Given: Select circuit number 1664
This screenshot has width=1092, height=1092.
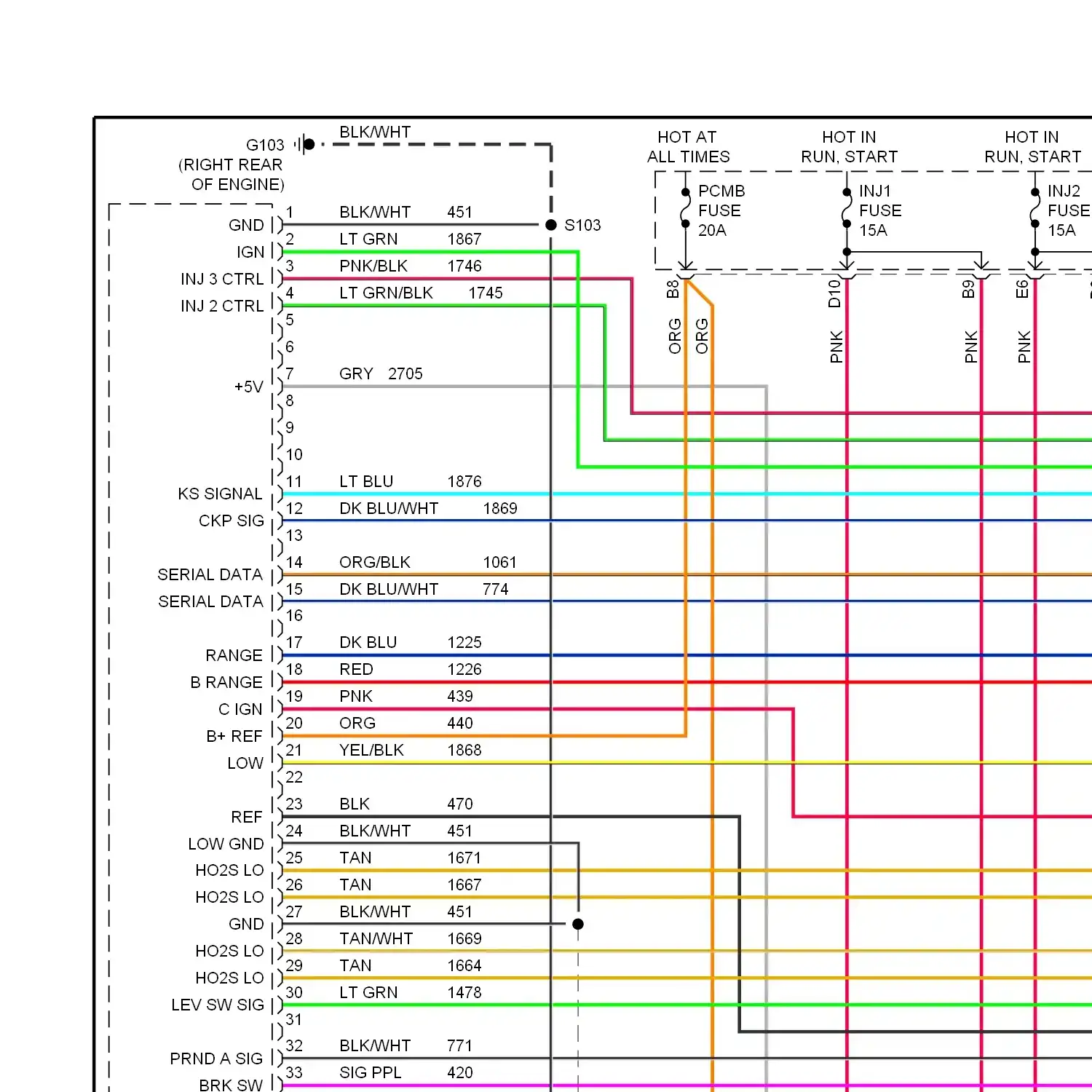Looking at the screenshot, I should [464, 965].
